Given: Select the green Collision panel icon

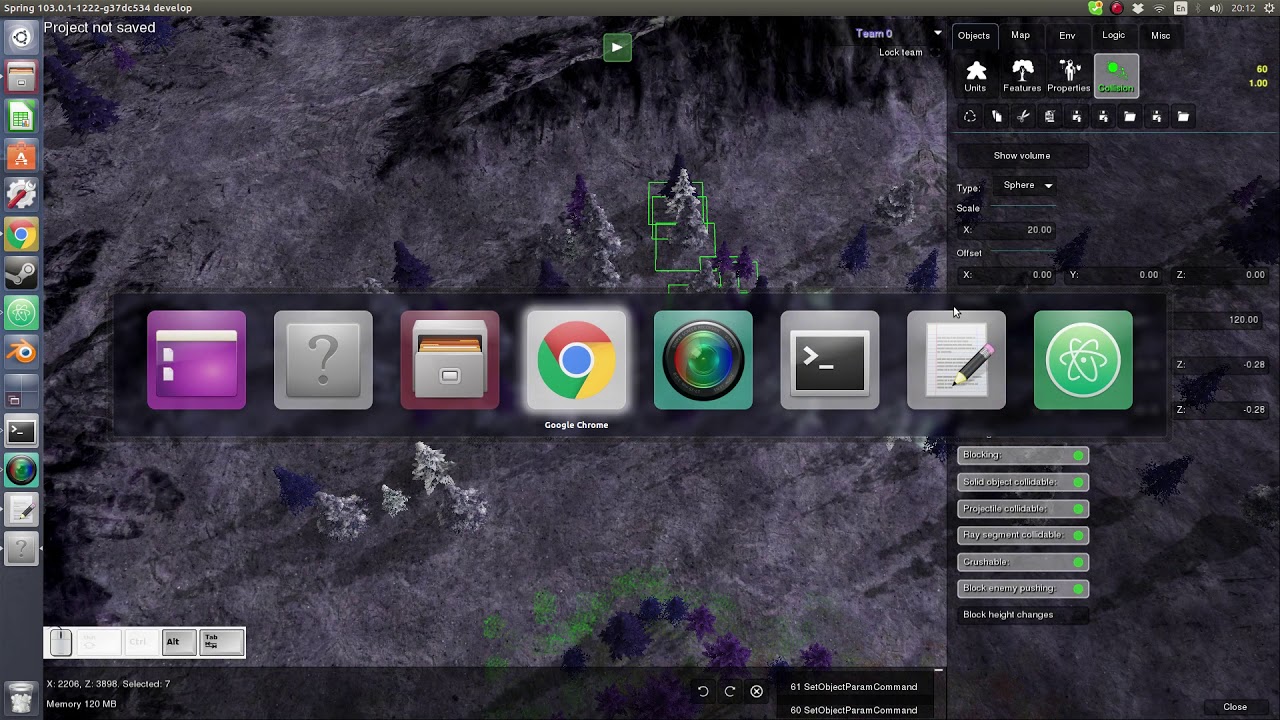Looking at the screenshot, I should (x=1116, y=76).
